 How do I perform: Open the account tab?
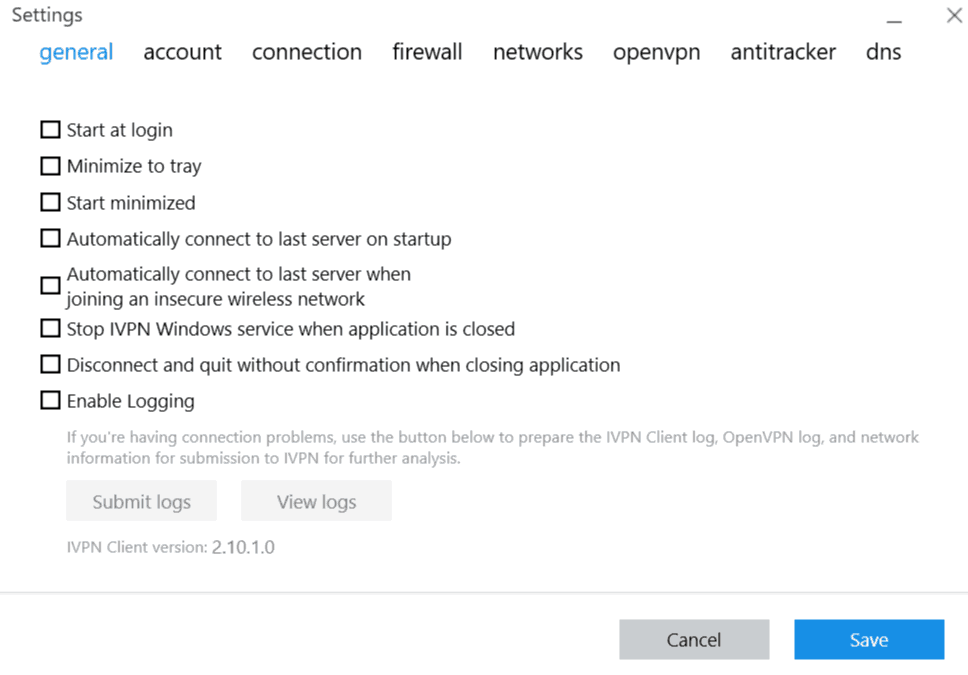pyautogui.click(x=182, y=52)
